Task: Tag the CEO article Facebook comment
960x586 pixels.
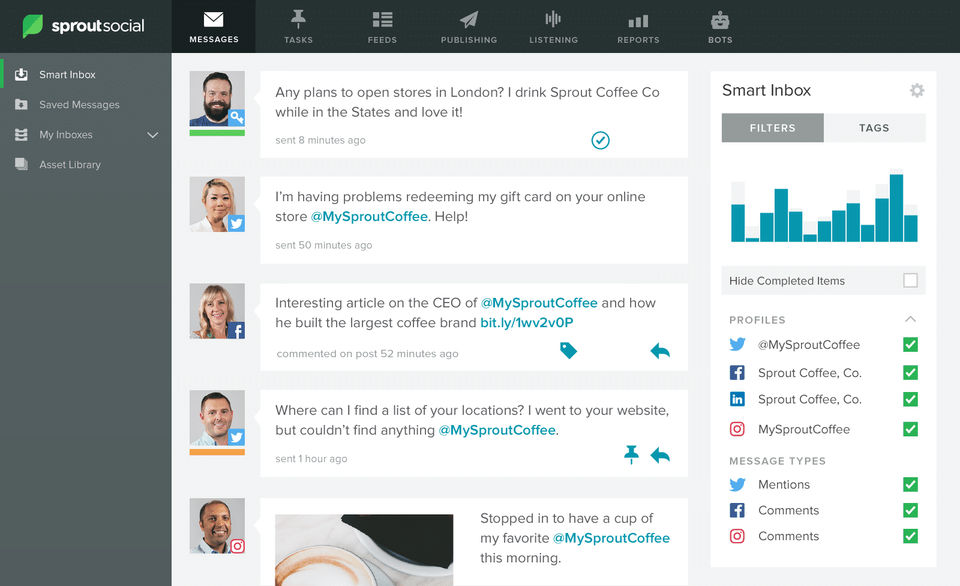Action: 568,350
